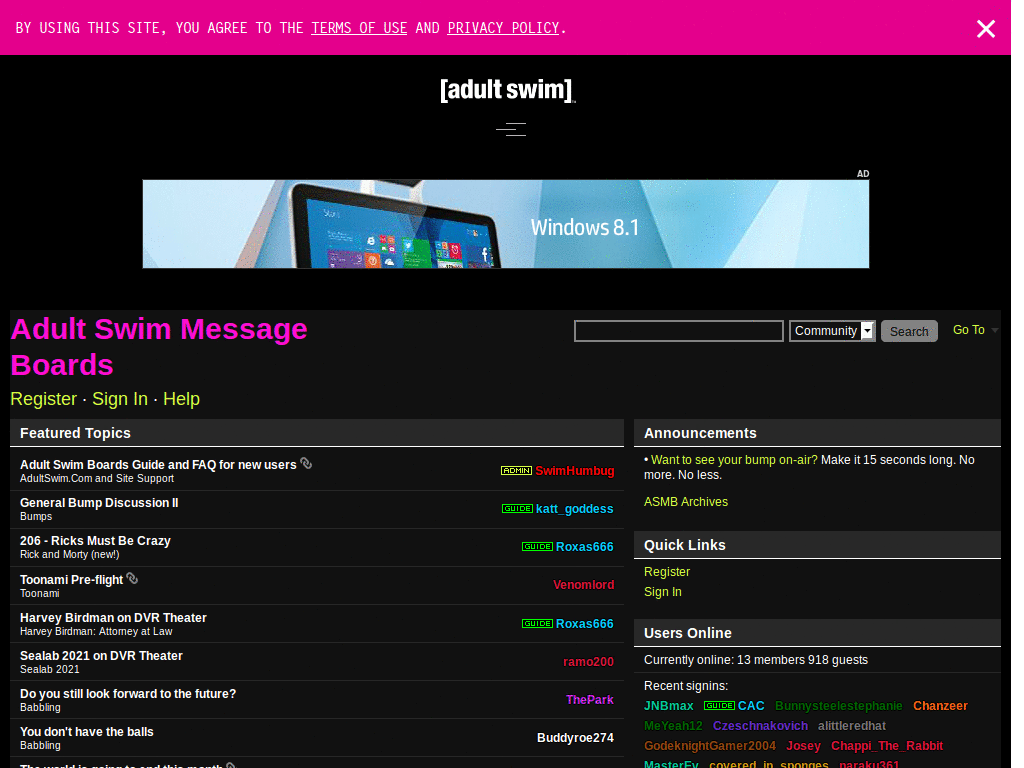Open the Terms of Use link

[x=359, y=28]
